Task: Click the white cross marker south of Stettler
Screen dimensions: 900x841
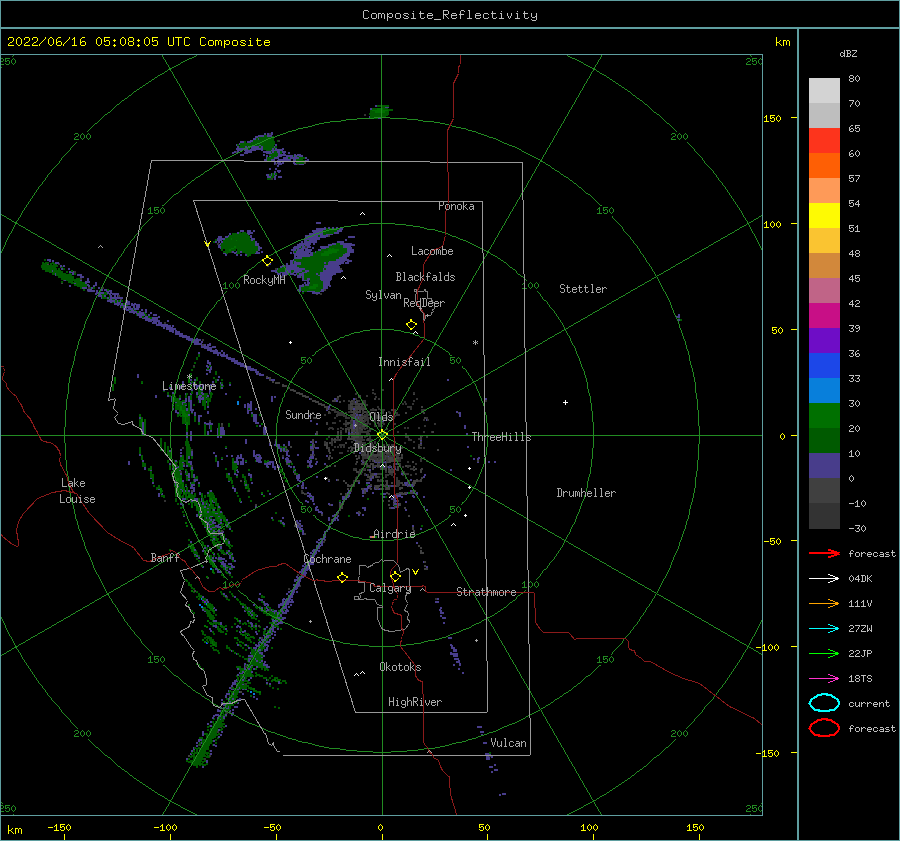Action: 565,402
